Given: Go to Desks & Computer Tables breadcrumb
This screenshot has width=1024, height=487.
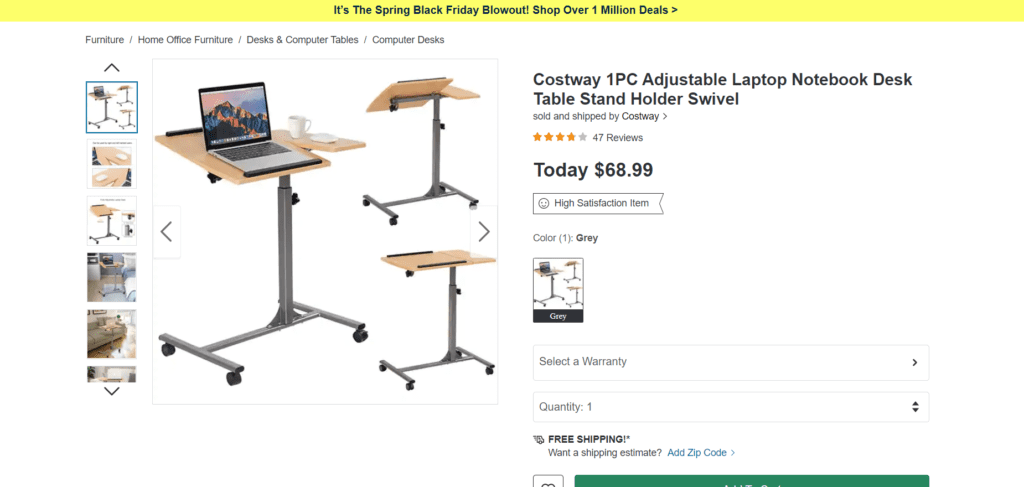Looking at the screenshot, I should click(x=302, y=40).
